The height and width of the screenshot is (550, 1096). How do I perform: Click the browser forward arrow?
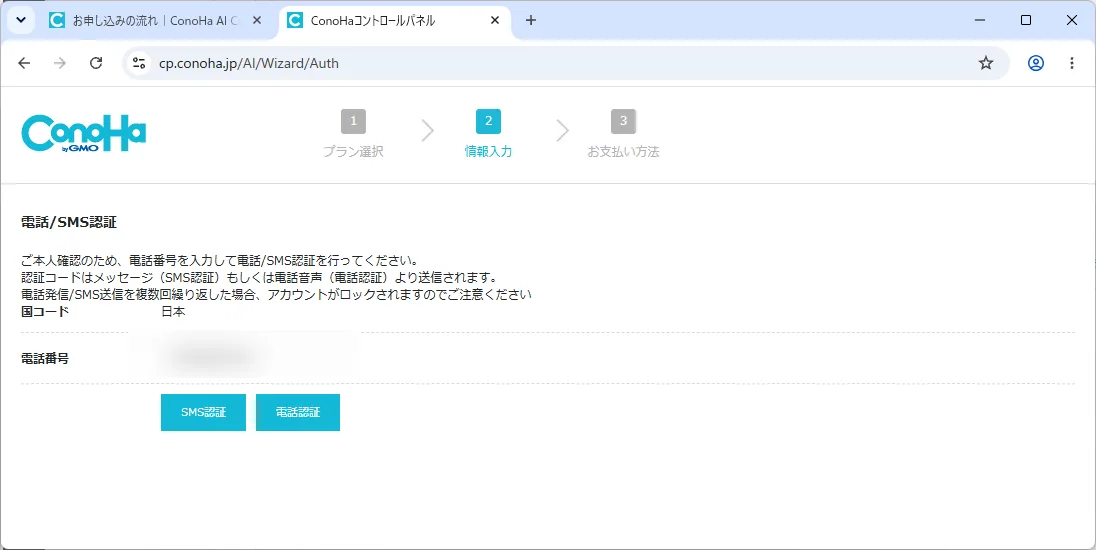(x=60, y=63)
